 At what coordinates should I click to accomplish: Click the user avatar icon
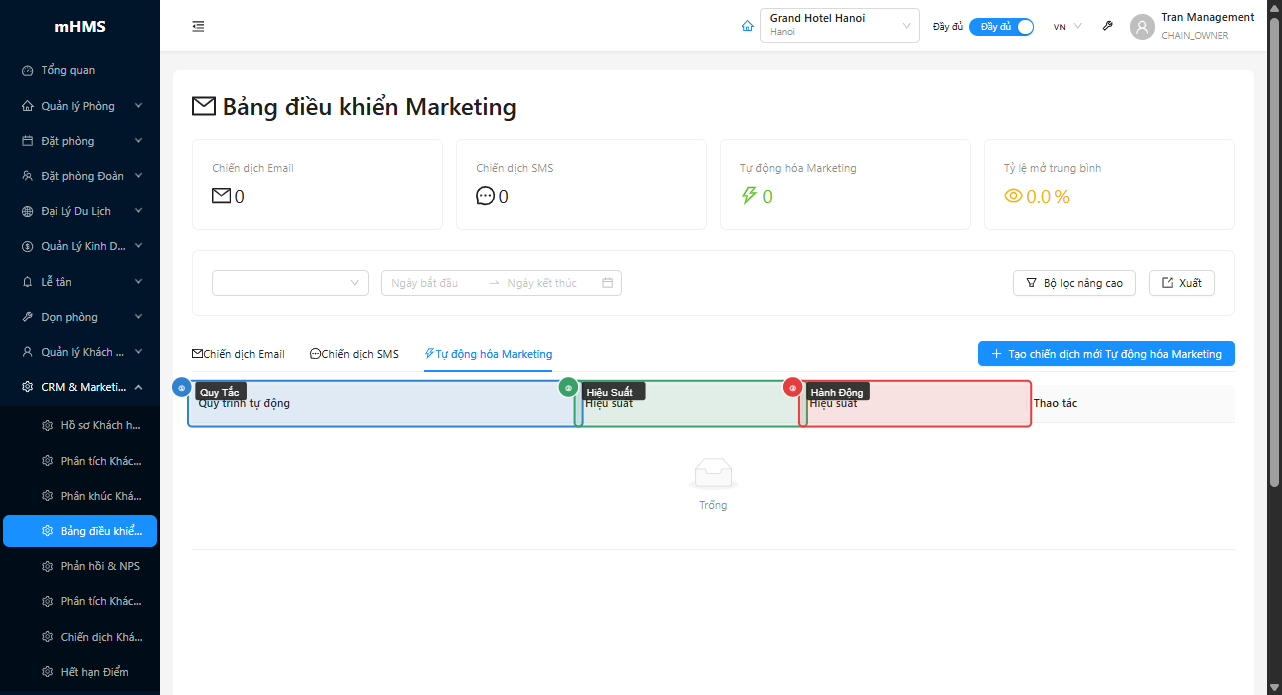point(1142,27)
